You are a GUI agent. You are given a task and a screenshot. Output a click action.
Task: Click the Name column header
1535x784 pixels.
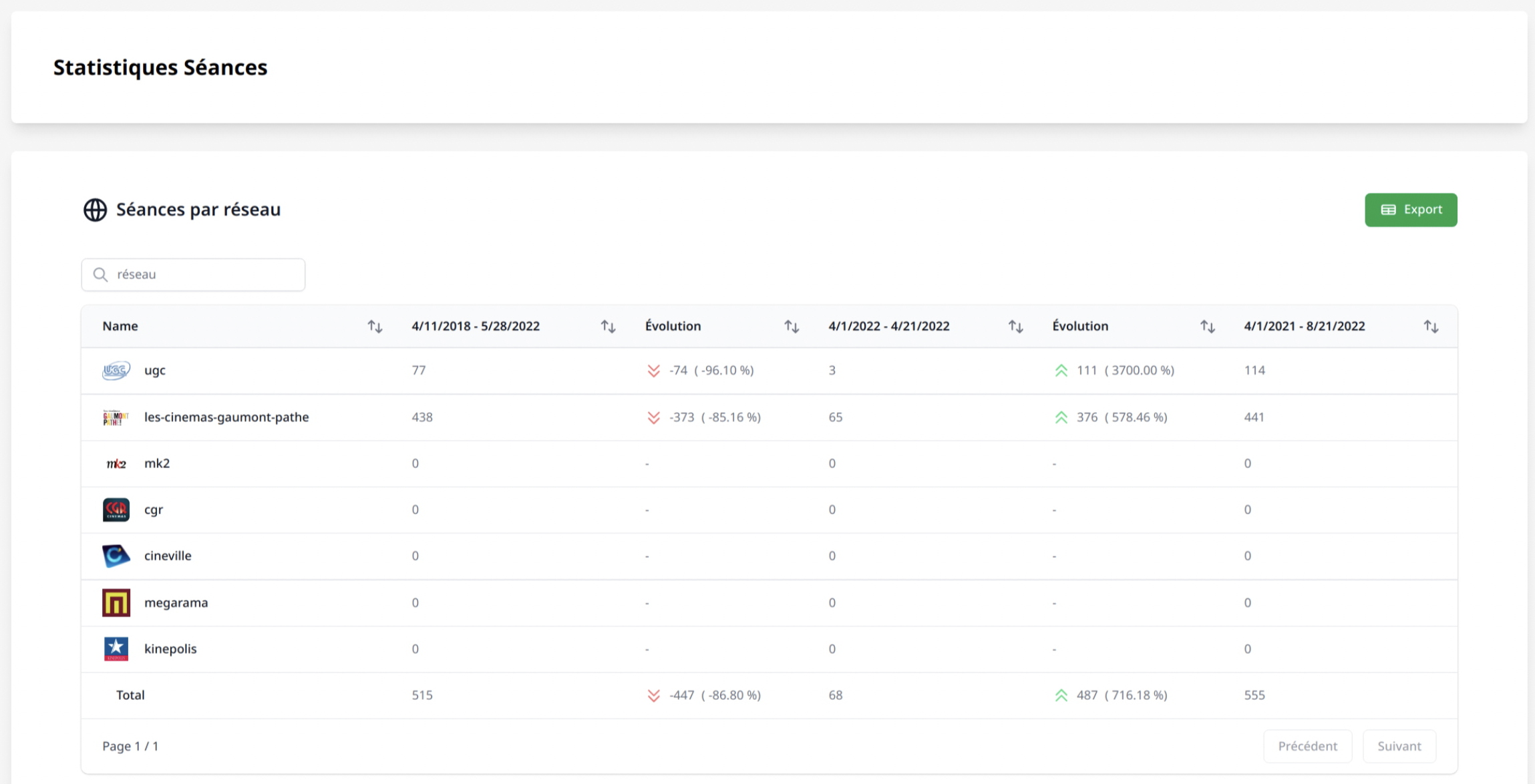pyautogui.click(x=120, y=326)
